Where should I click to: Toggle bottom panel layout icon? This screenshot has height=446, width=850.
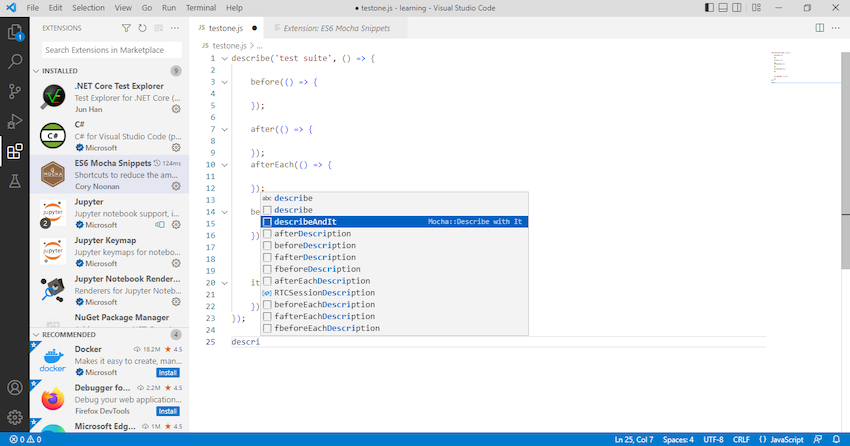[723, 8]
